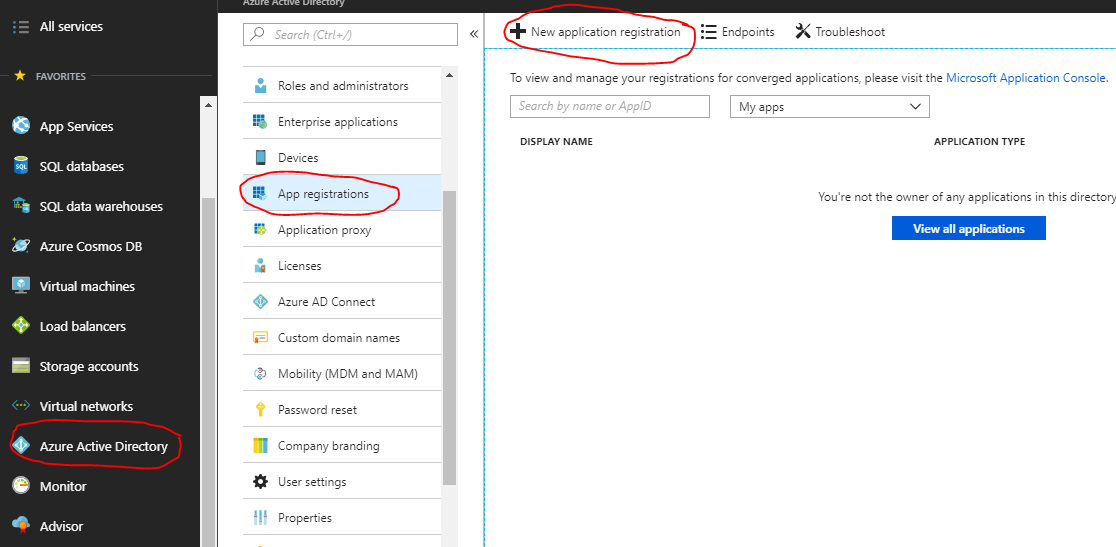This screenshot has height=547, width=1116.
Task: Click the App Services globe icon
Action: click(21, 126)
